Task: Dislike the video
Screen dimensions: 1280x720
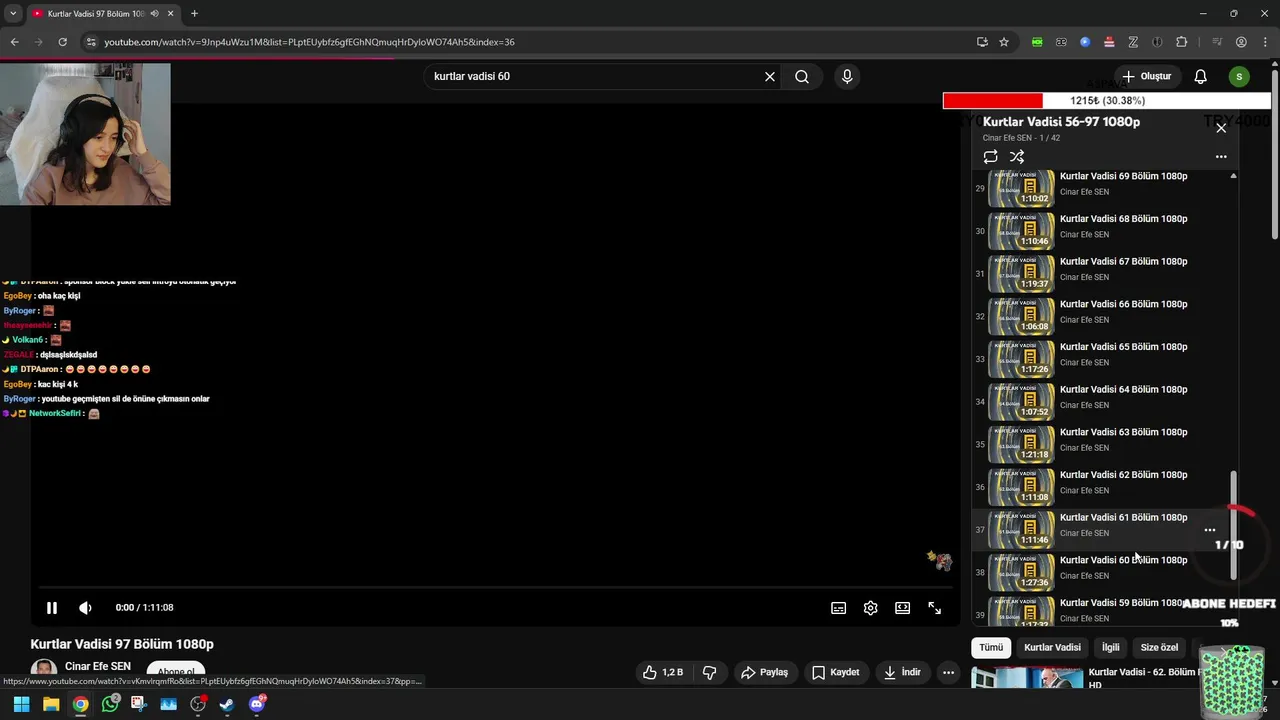Action: [710, 673]
